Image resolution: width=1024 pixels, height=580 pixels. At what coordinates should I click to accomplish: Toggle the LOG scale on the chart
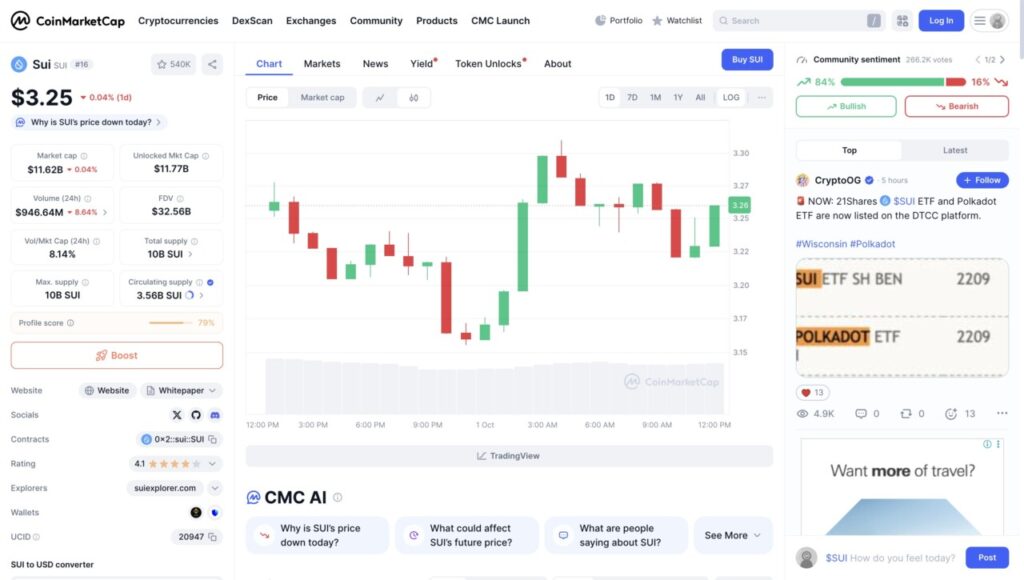(731, 98)
